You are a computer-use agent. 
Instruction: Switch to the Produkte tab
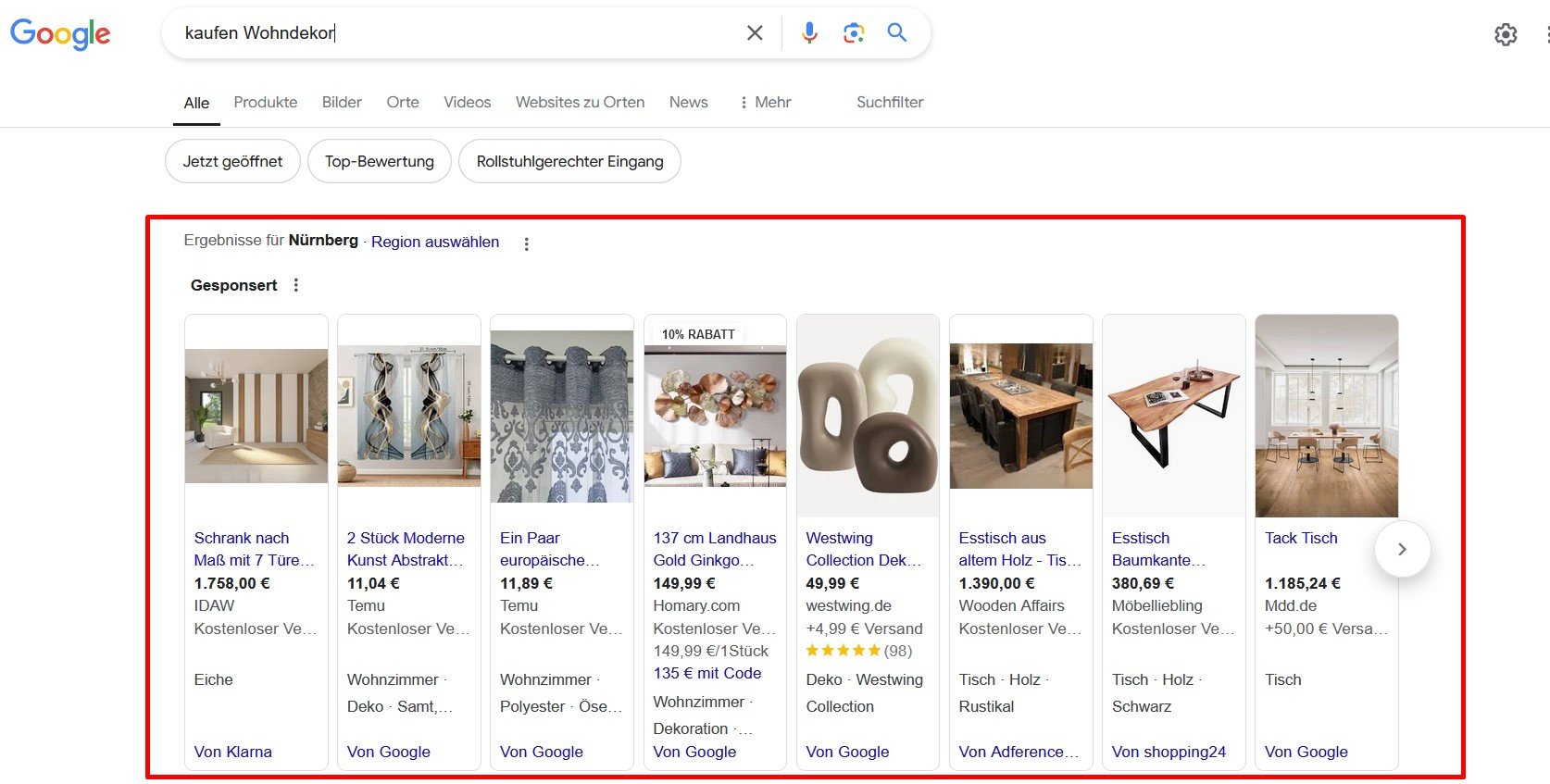pyautogui.click(x=266, y=102)
